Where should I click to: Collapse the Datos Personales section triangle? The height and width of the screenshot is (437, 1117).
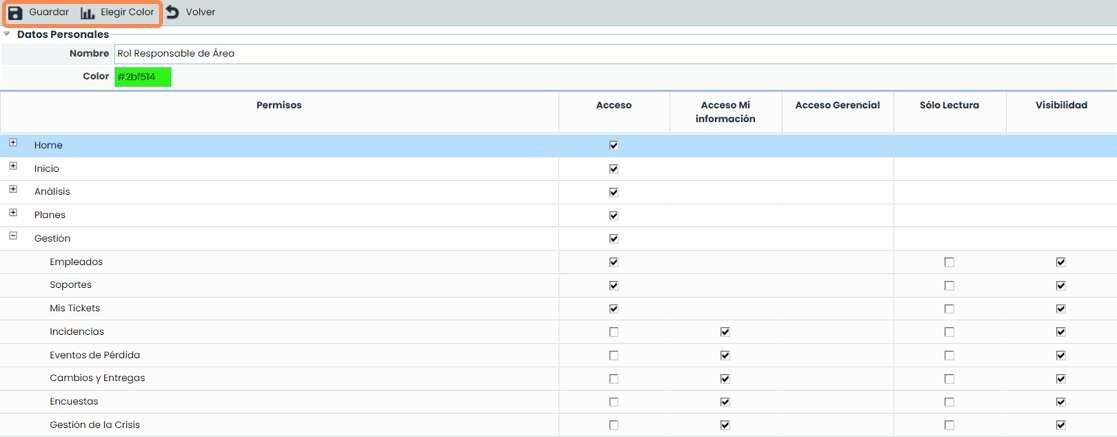pos(8,34)
